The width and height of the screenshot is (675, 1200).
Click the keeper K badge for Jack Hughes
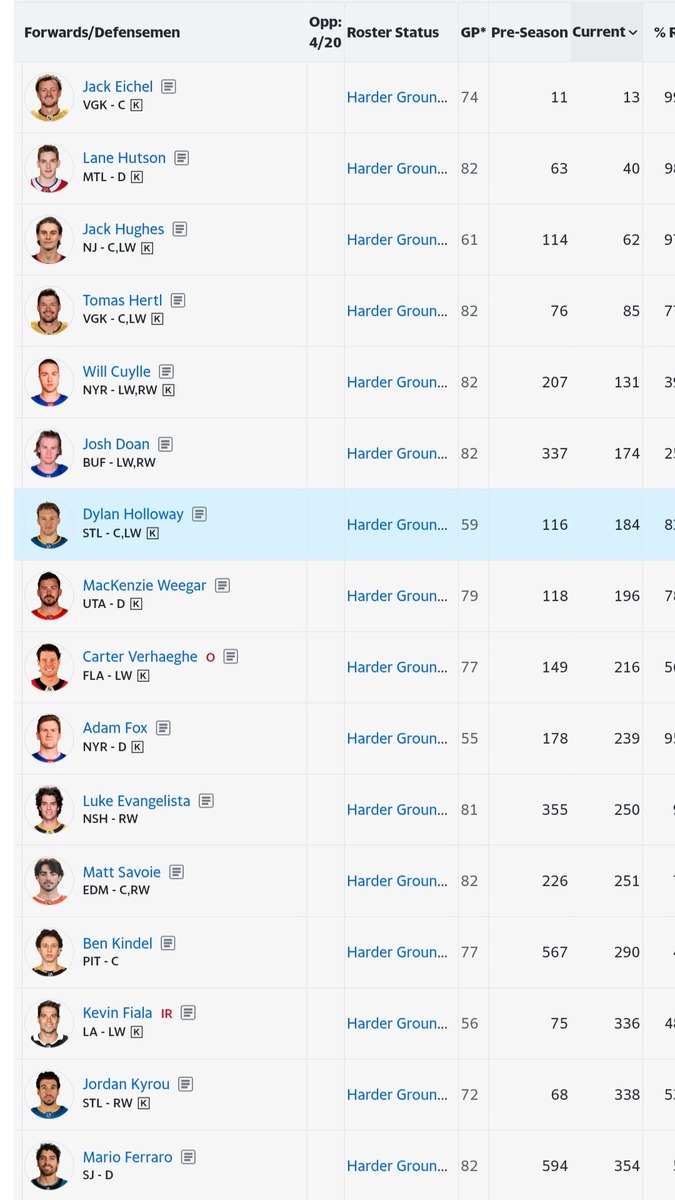tap(147, 248)
